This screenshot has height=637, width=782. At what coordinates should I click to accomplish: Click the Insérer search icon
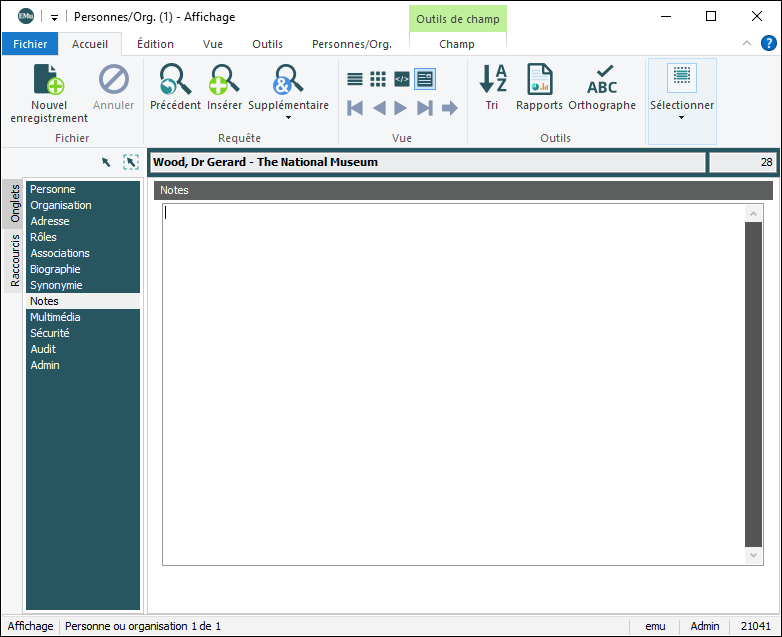224,80
